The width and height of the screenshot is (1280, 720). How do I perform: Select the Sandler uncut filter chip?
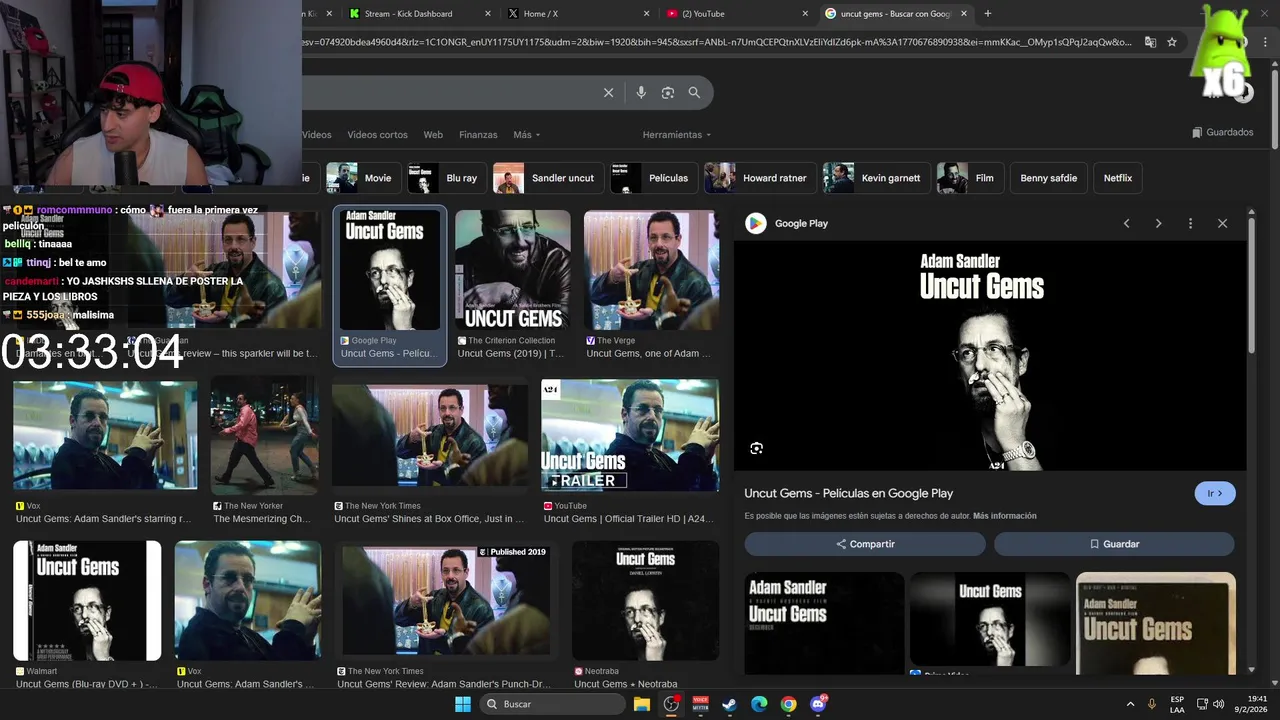click(x=548, y=178)
